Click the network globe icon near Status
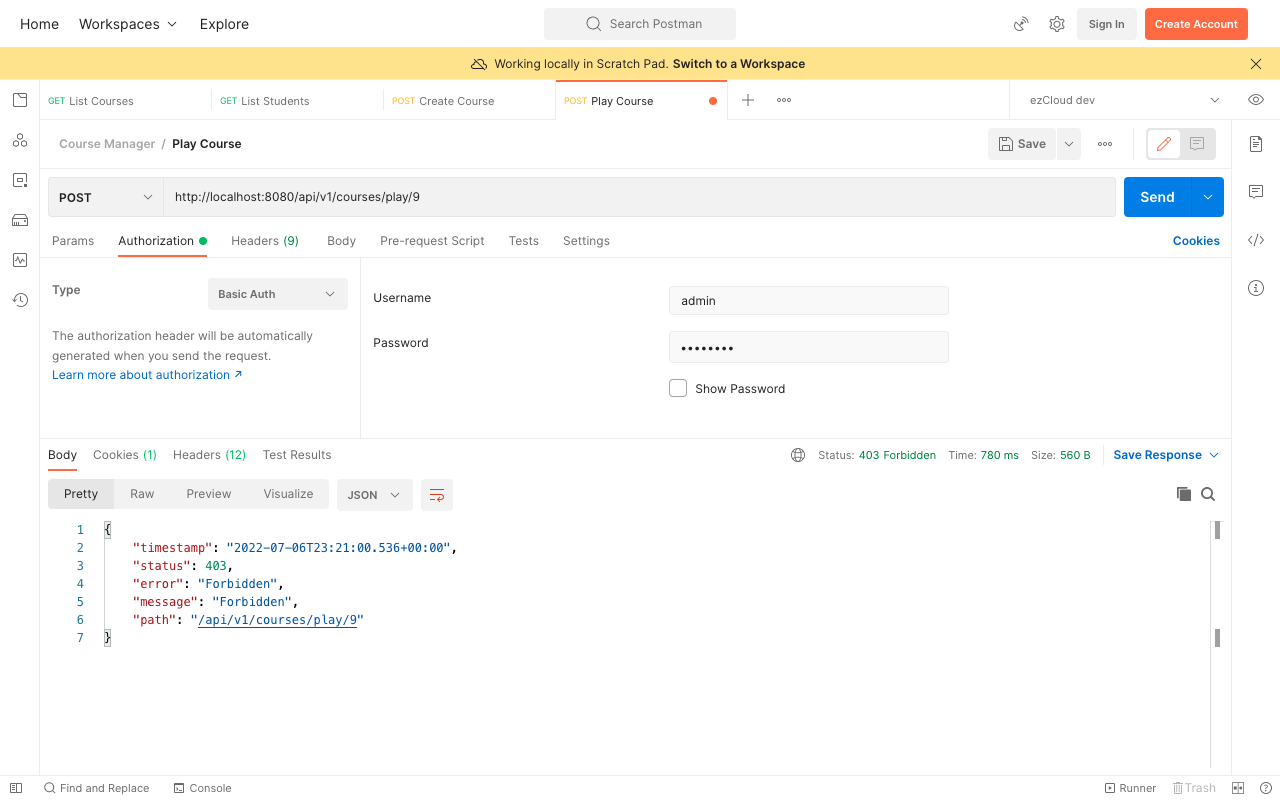Image resolution: width=1280 pixels, height=800 pixels. point(798,455)
